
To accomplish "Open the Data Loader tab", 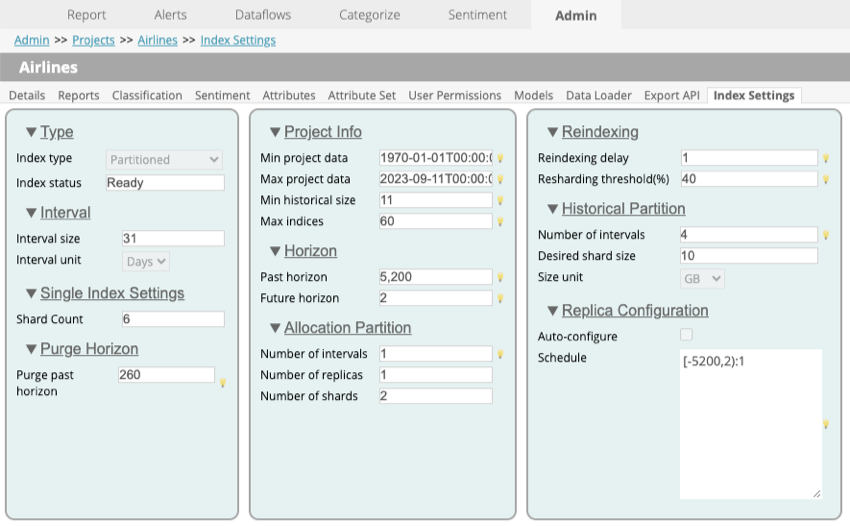I will (598, 95).
